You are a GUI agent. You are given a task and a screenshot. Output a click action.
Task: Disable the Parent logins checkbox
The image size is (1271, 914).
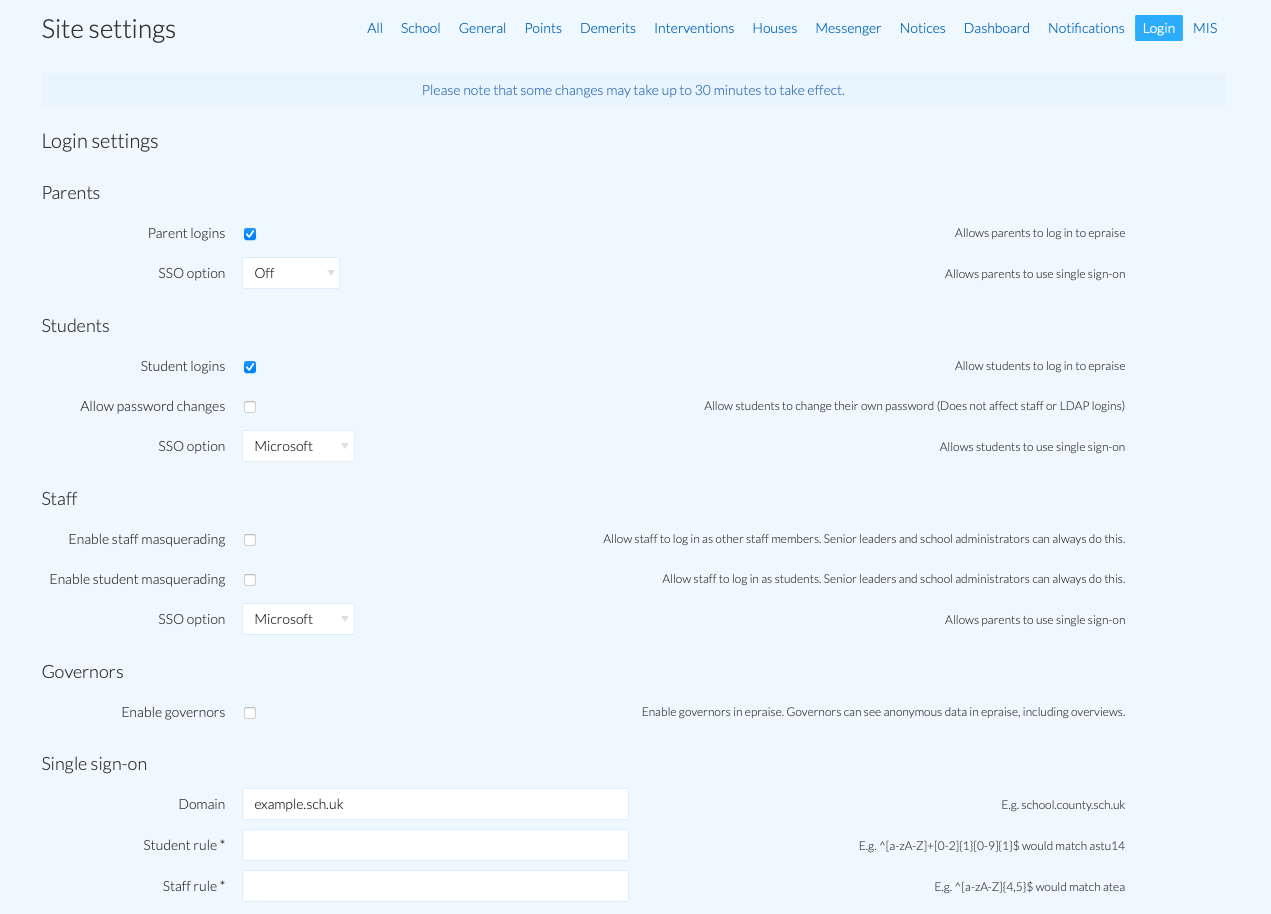[249, 233]
